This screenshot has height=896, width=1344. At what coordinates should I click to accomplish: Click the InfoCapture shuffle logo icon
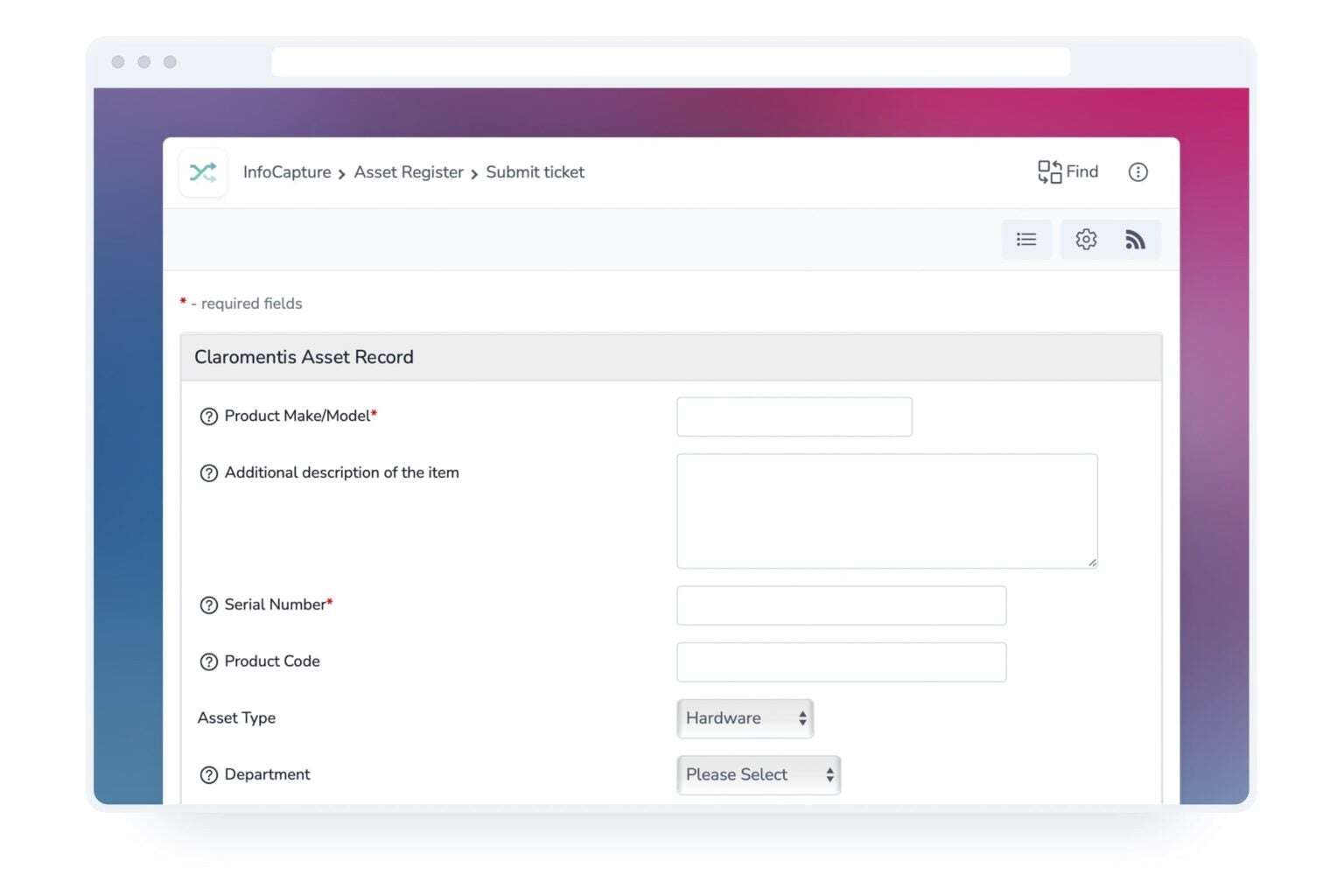[202, 172]
